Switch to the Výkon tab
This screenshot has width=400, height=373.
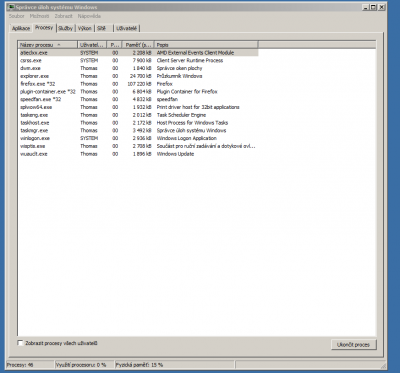click(x=85, y=29)
